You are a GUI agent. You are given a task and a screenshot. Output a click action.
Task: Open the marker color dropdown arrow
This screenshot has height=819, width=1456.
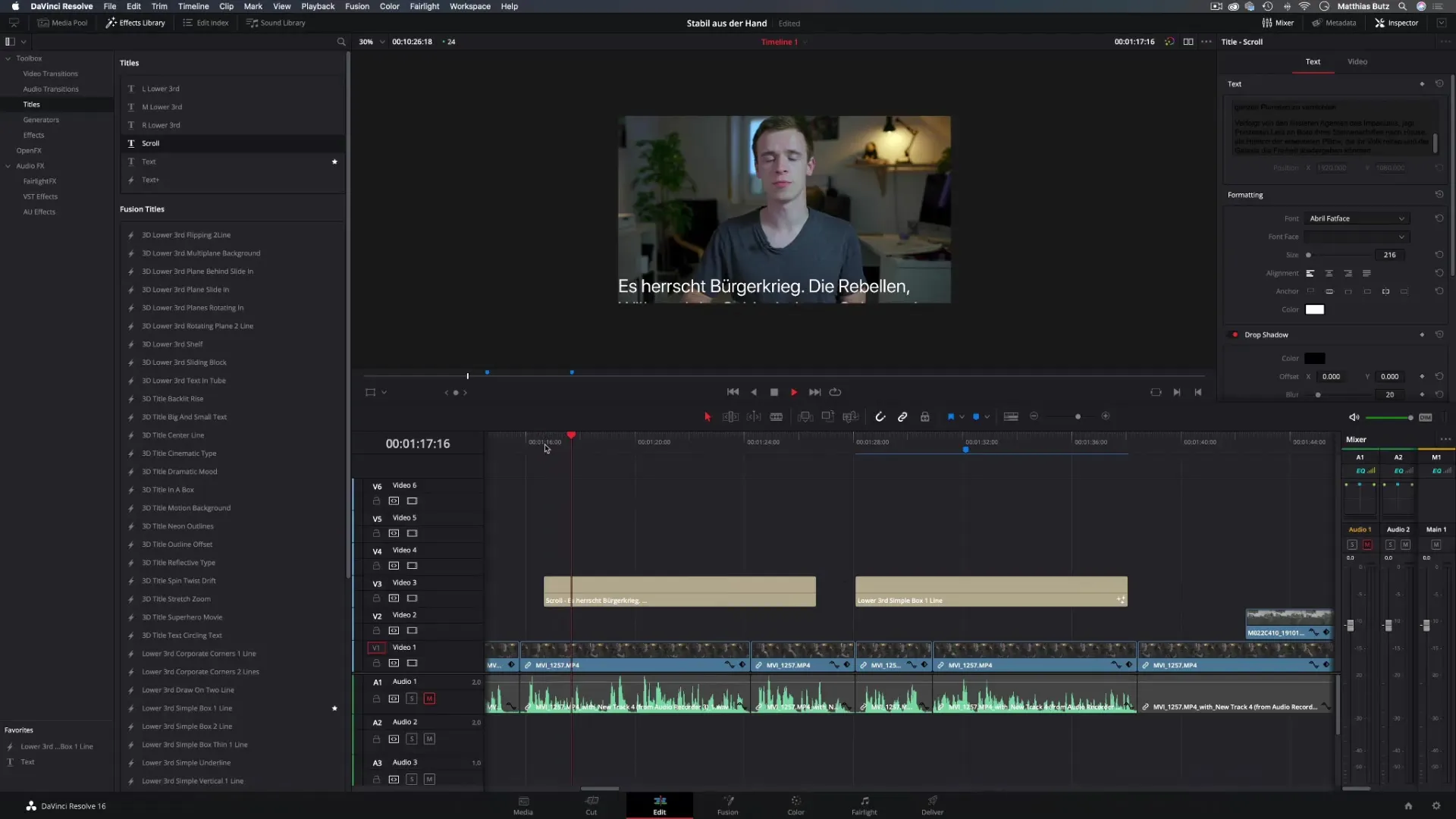click(x=987, y=416)
